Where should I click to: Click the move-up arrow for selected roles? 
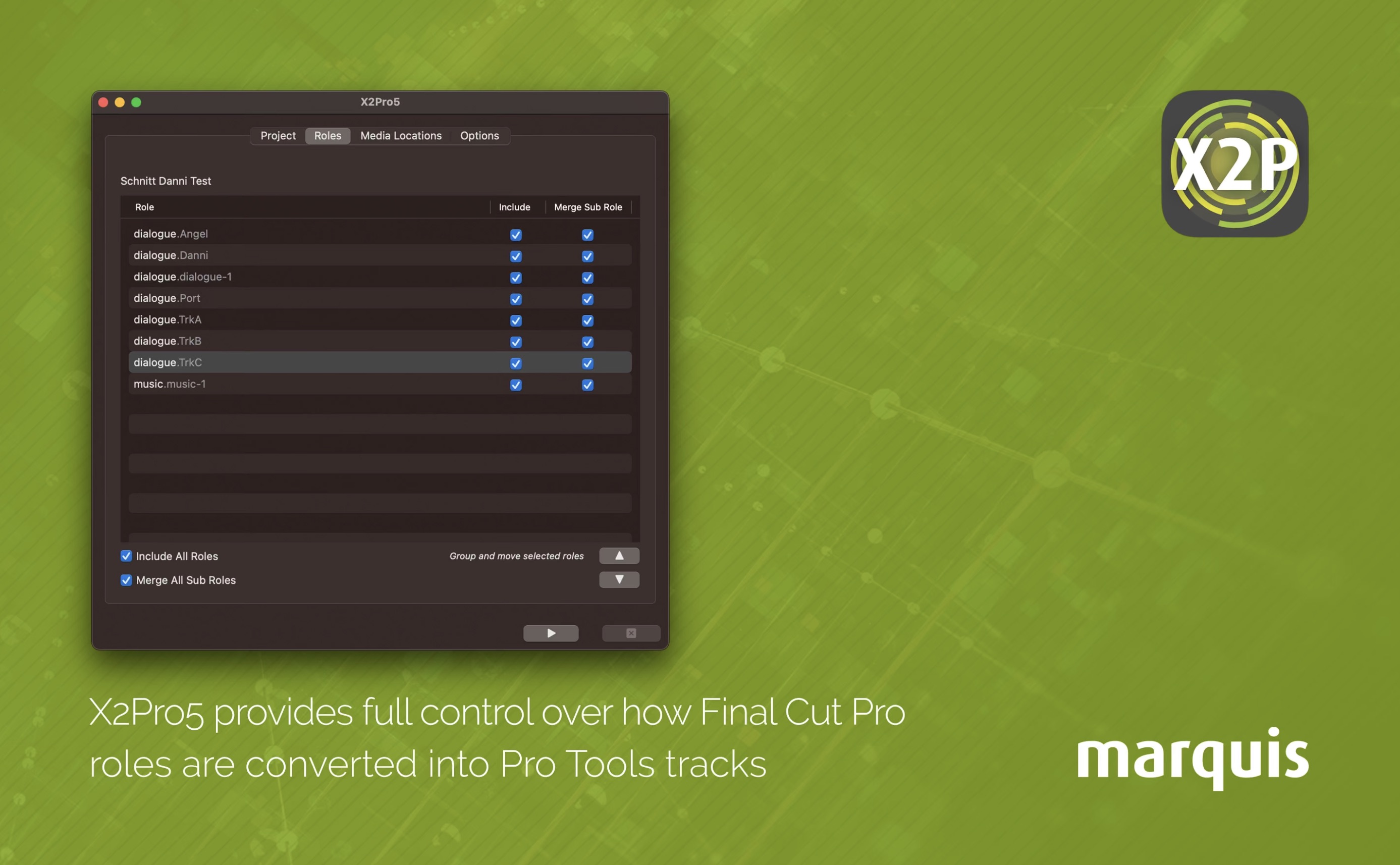[x=620, y=555]
